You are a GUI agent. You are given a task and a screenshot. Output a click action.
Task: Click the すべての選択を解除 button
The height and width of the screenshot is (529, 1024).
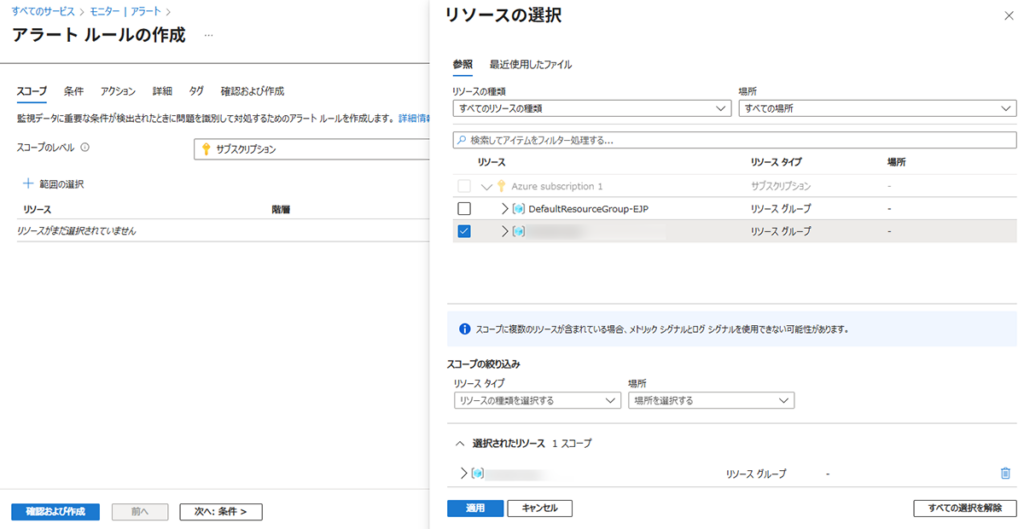(x=964, y=508)
